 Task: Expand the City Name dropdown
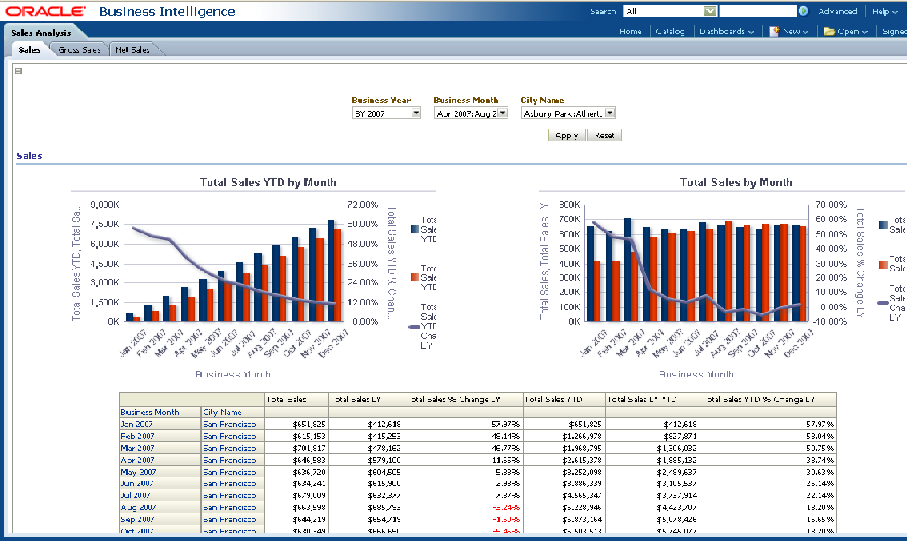pyautogui.click(x=610, y=113)
